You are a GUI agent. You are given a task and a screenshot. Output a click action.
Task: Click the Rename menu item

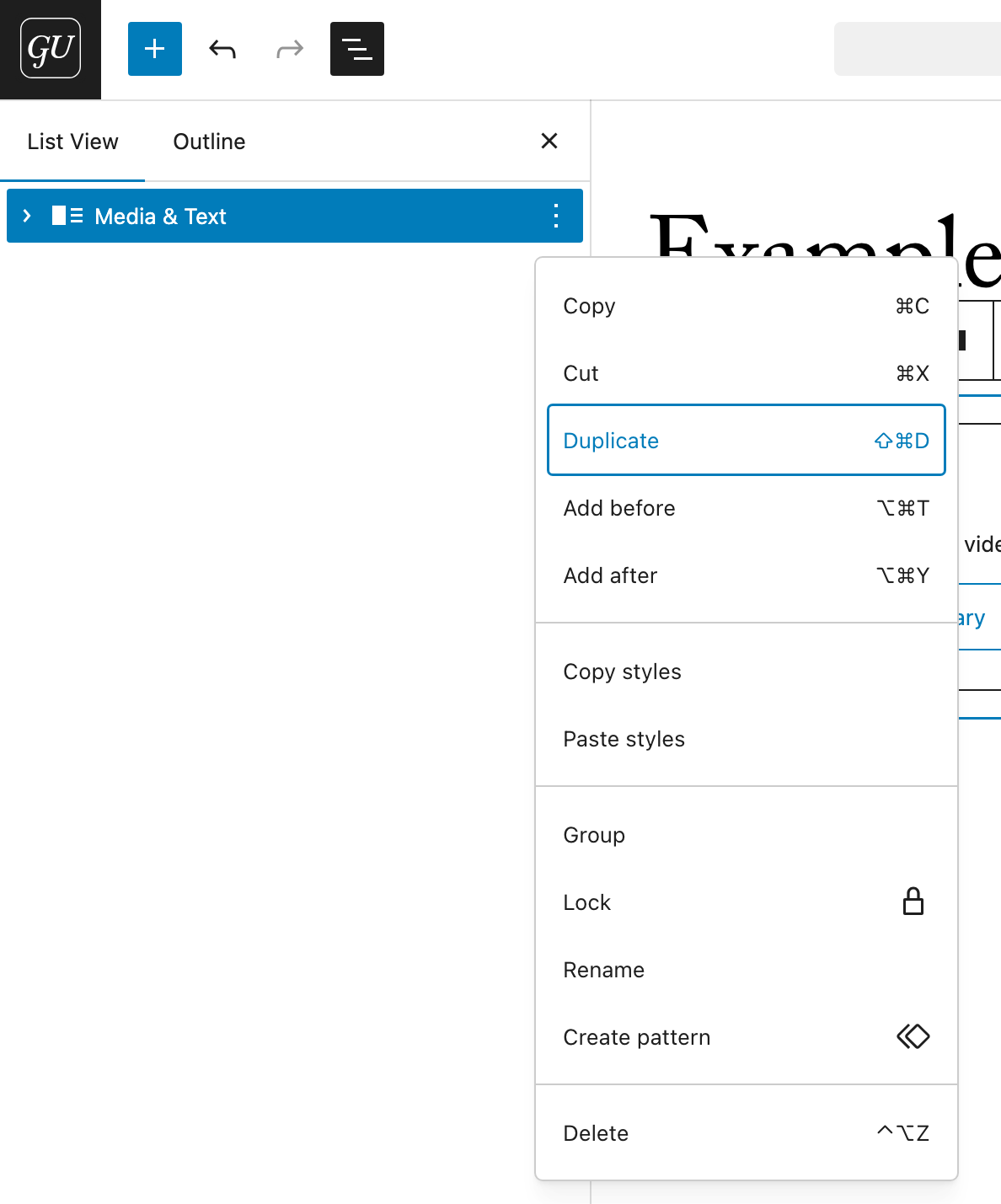(x=747, y=970)
